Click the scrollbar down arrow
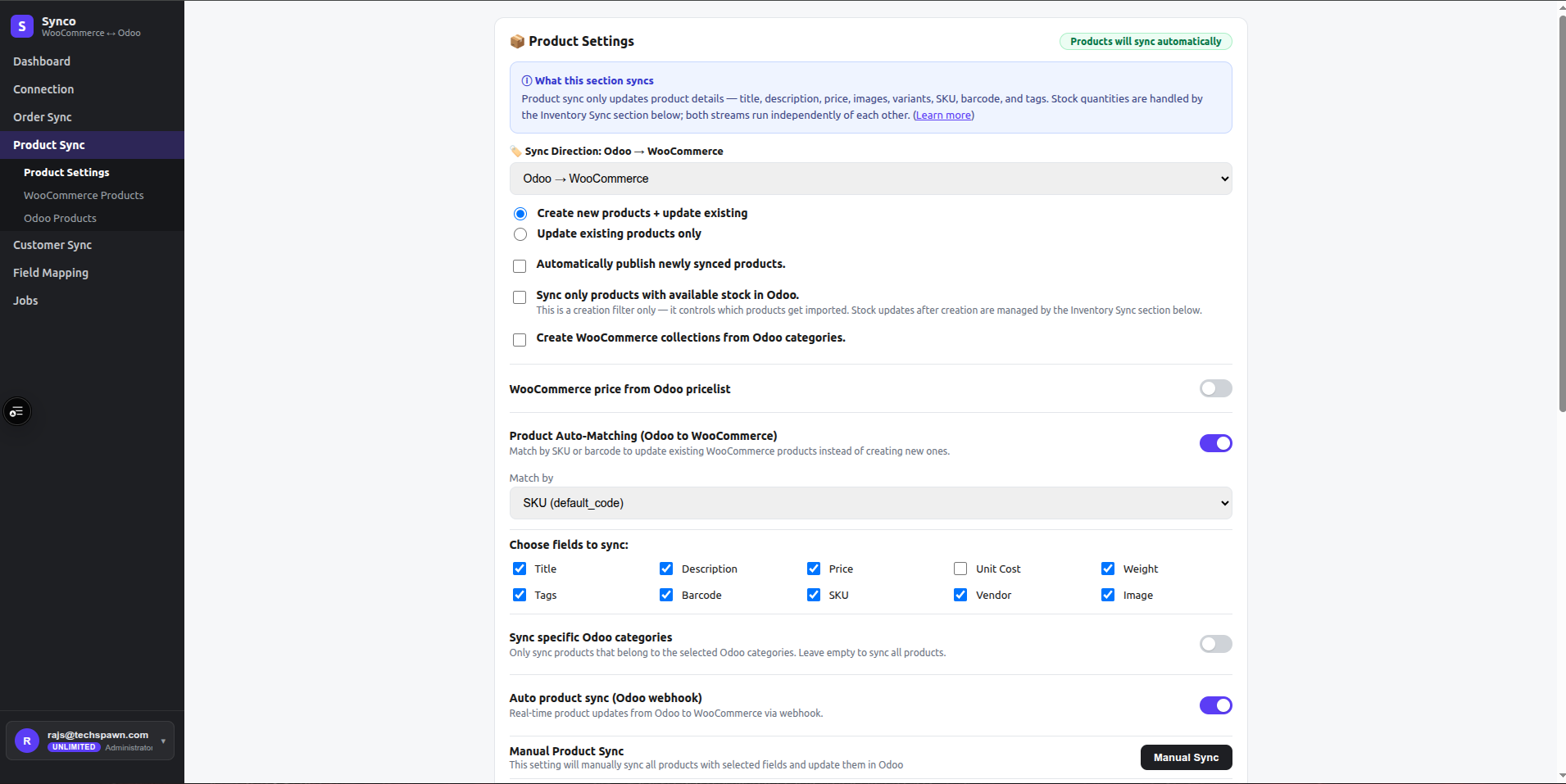Viewport: 1566px width, 784px height. tap(1561, 776)
